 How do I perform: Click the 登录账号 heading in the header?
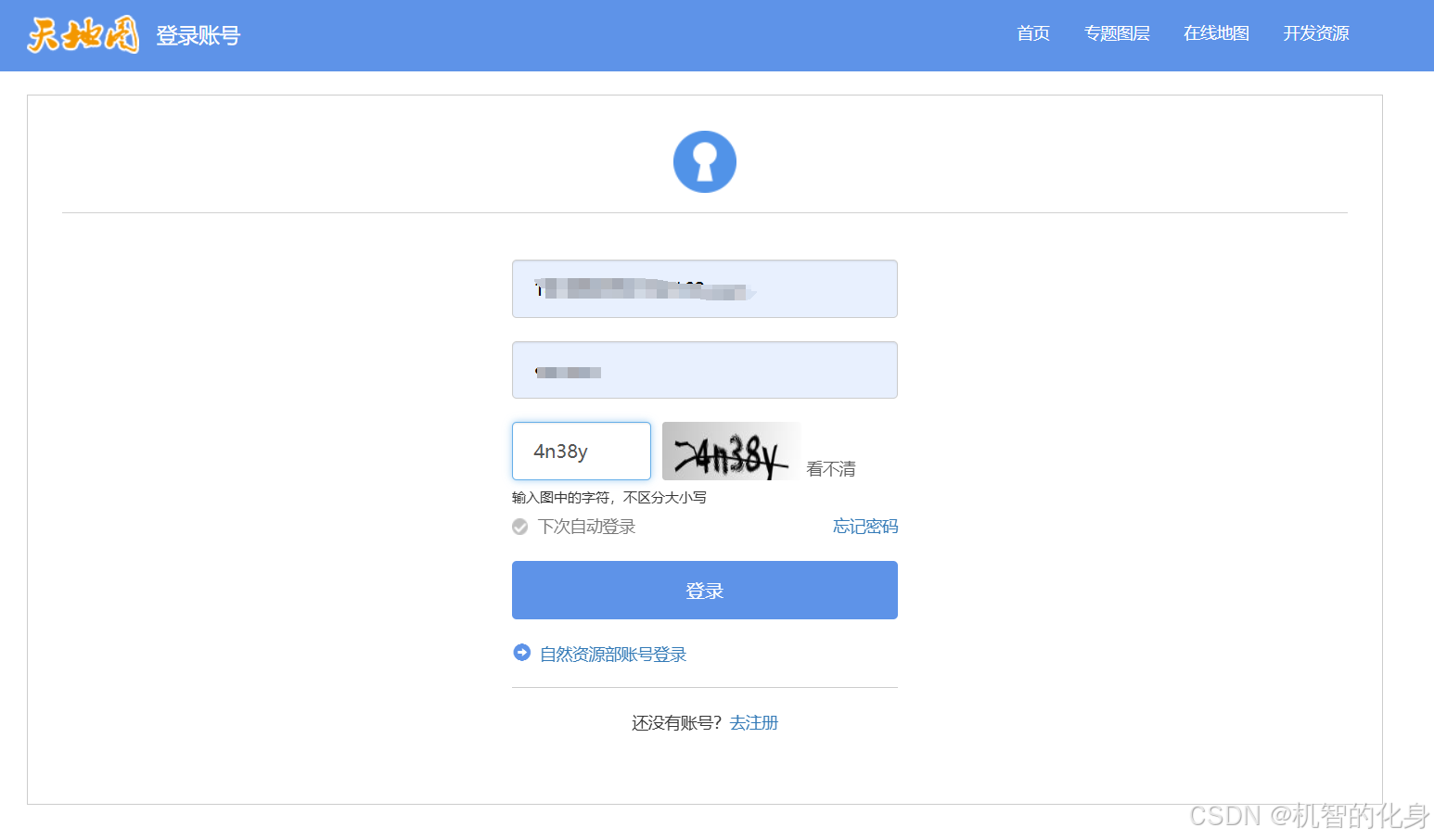coord(198,35)
